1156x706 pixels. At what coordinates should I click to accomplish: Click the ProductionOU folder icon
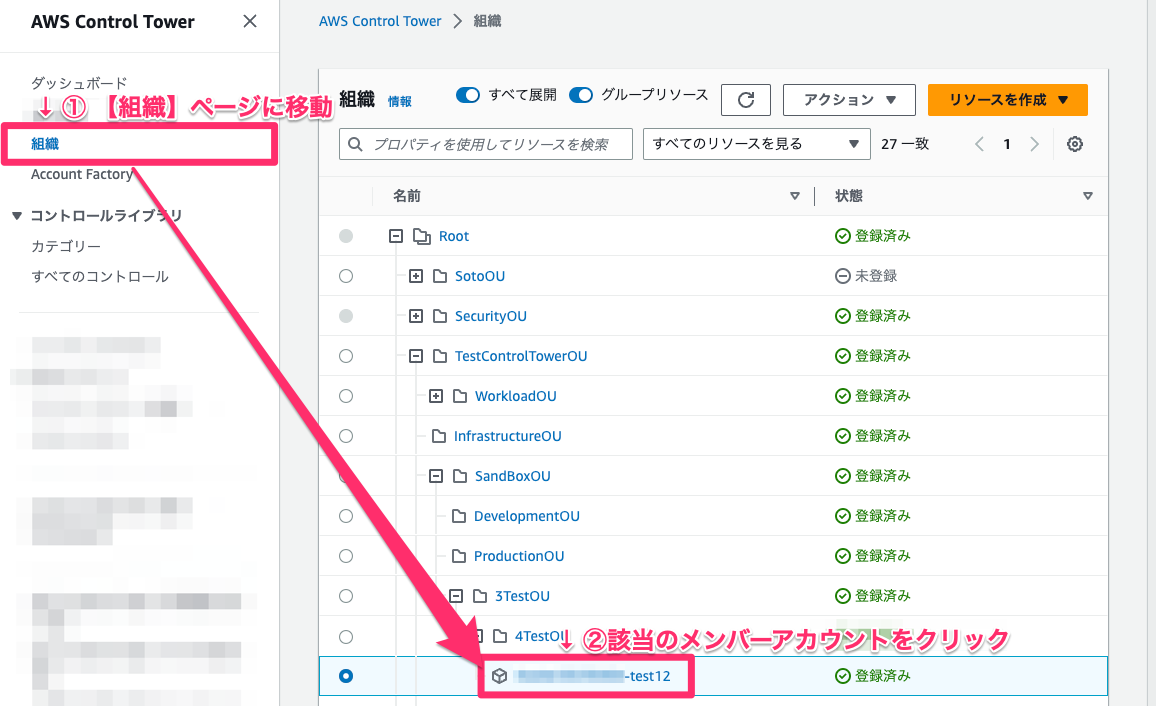(459, 556)
